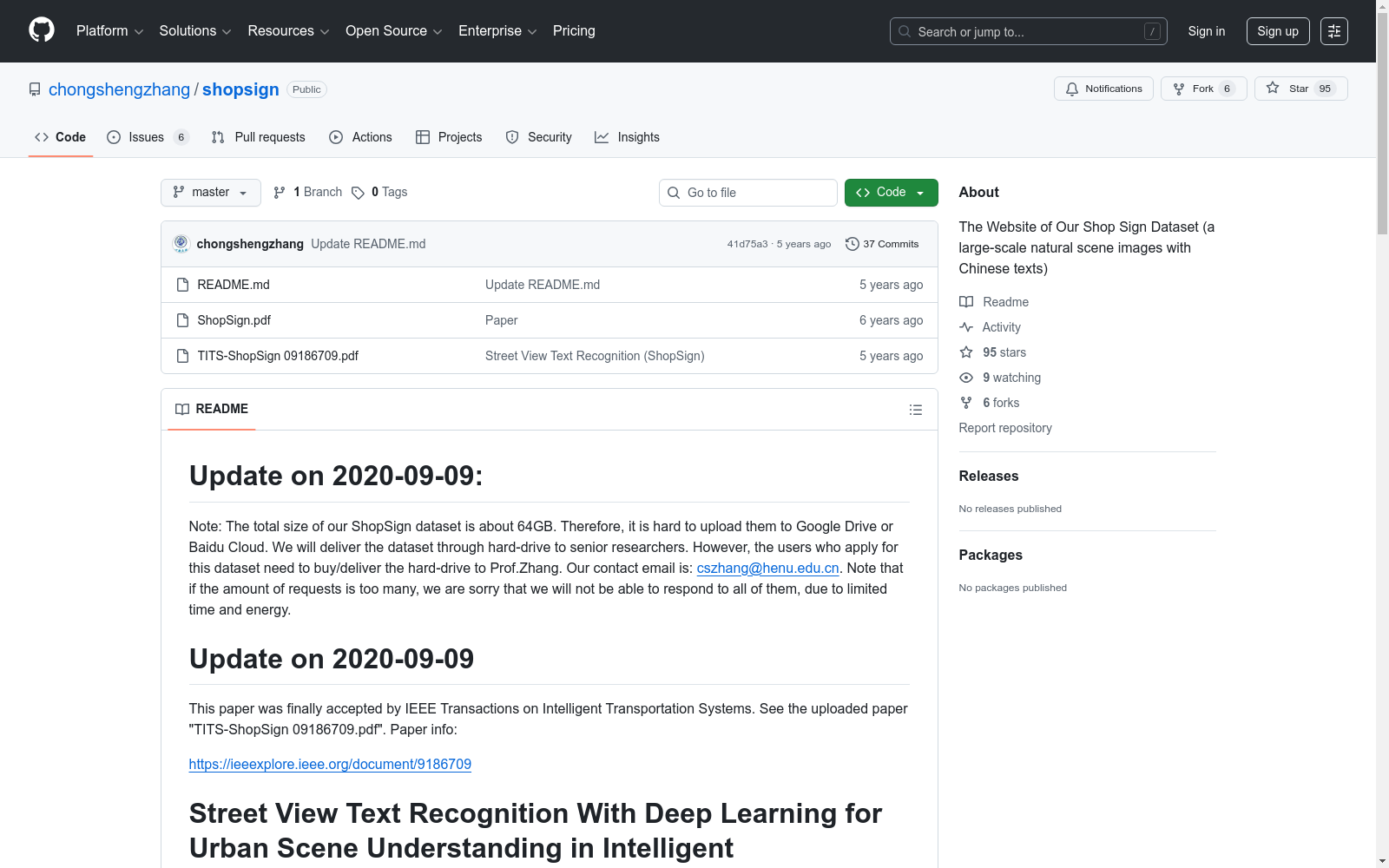Click the Search or jump to field
Screen dimensions: 1389x868
pyautogui.click(x=1029, y=31)
